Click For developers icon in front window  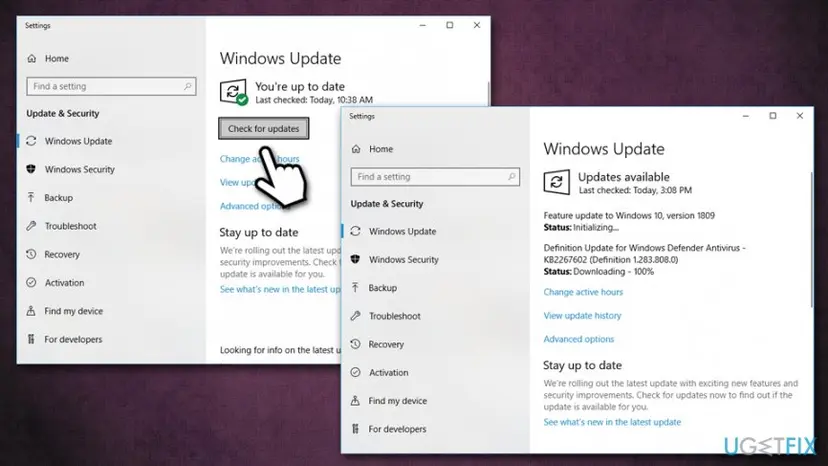[355, 429]
